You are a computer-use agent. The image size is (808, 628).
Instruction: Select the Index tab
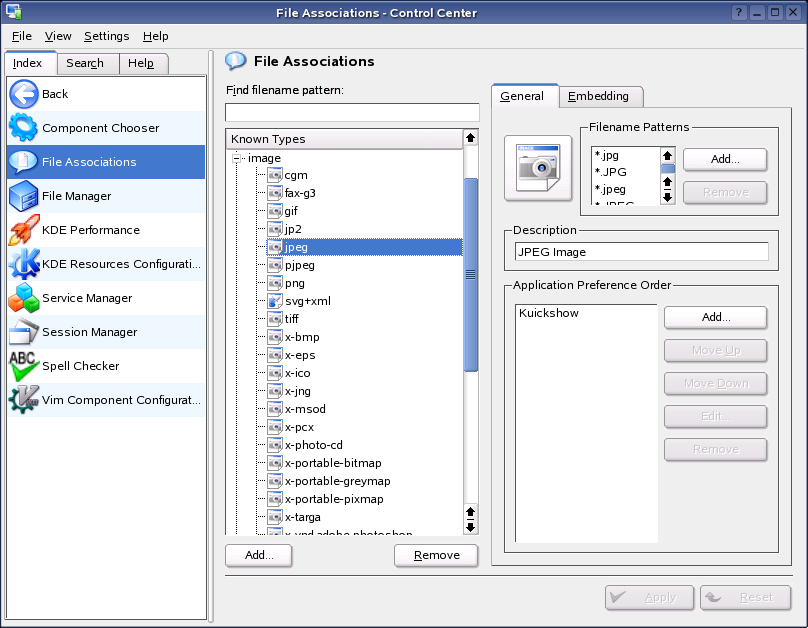click(30, 63)
